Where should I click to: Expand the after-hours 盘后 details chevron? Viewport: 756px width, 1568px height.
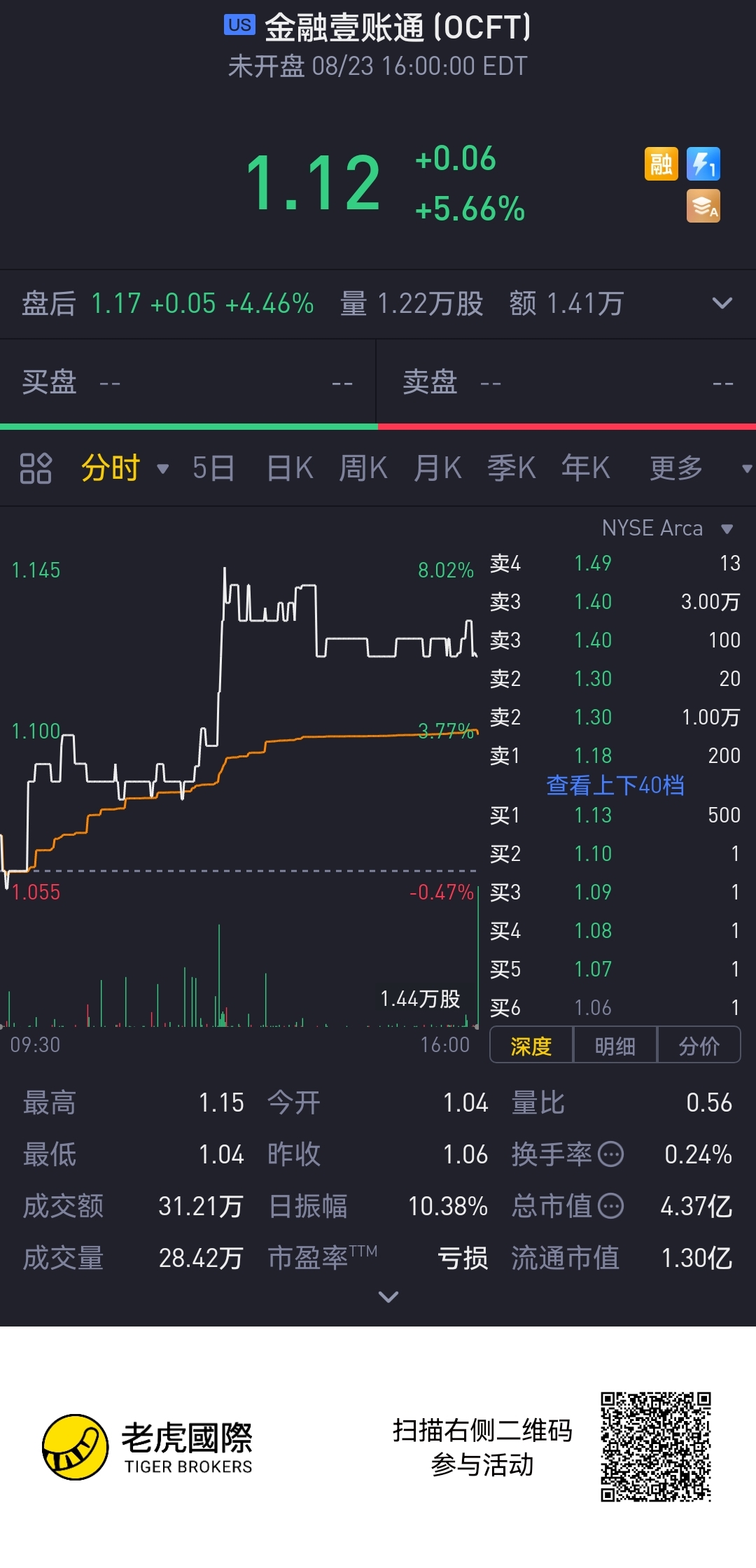tap(722, 303)
